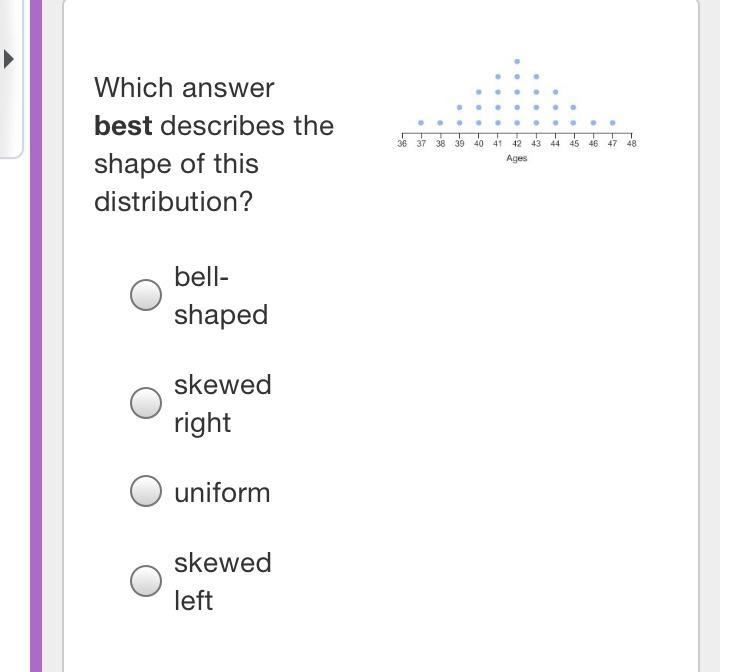Click the single dot above age 37
This screenshot has height=672, width=750.
coord(421,123)
